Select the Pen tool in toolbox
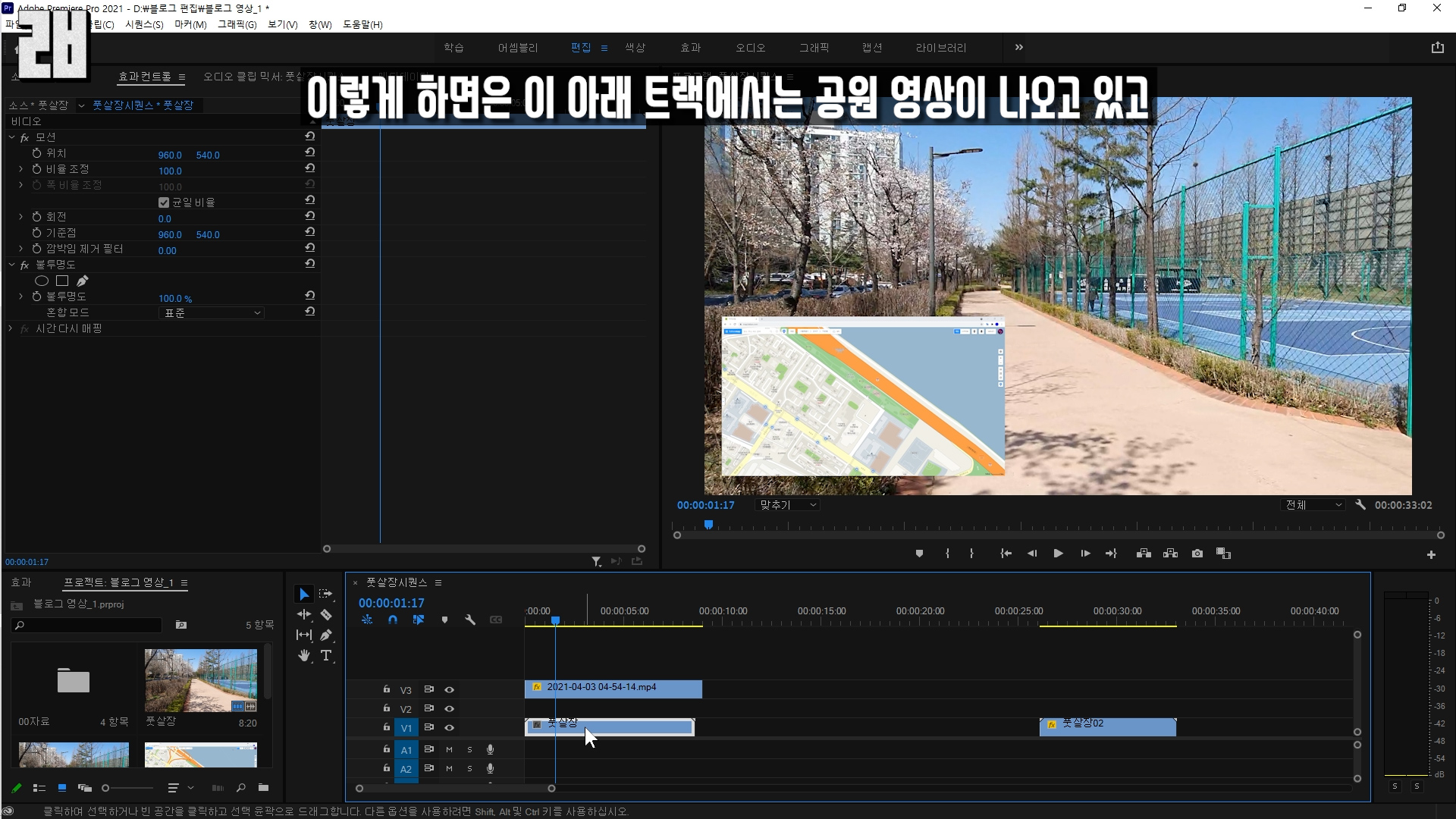Viewport: 1456px width, 819px height. tap(326, 635)
